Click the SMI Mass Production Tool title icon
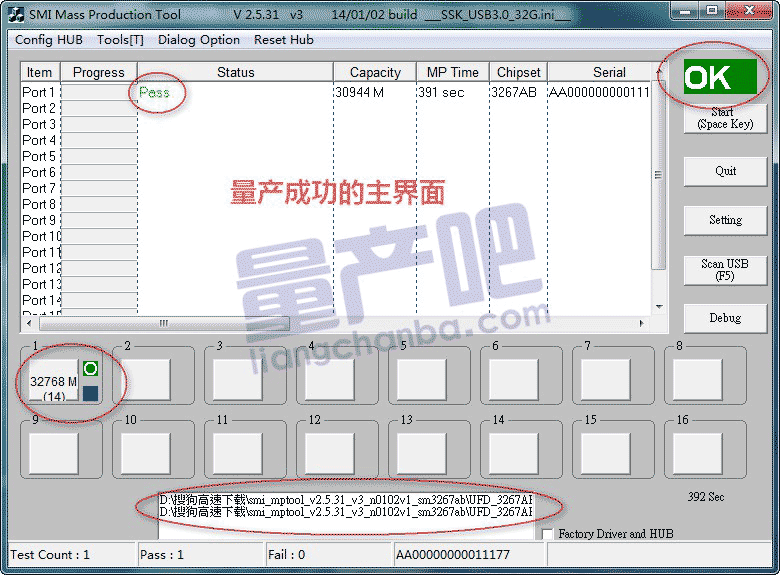The image size is (780, 575). pyautogui.click(x=16, y=14)
